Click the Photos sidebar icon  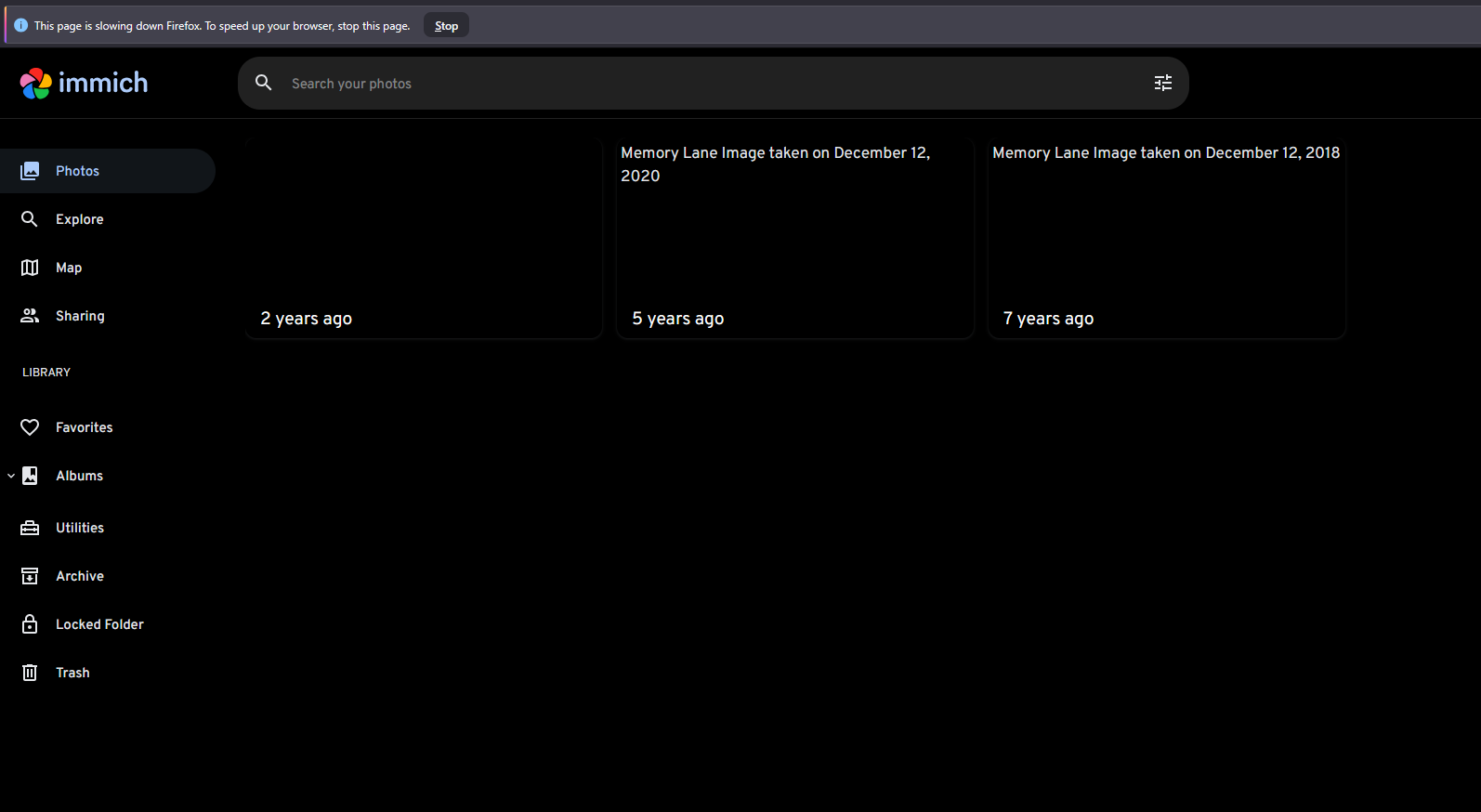click(x=30, y=171)
